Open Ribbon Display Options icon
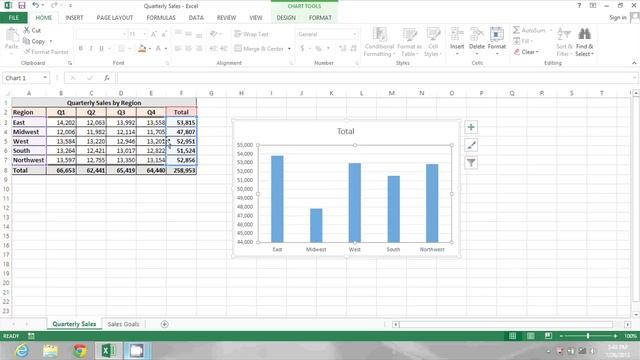Viewport: 640px width, 360px height. coord(593,6)
